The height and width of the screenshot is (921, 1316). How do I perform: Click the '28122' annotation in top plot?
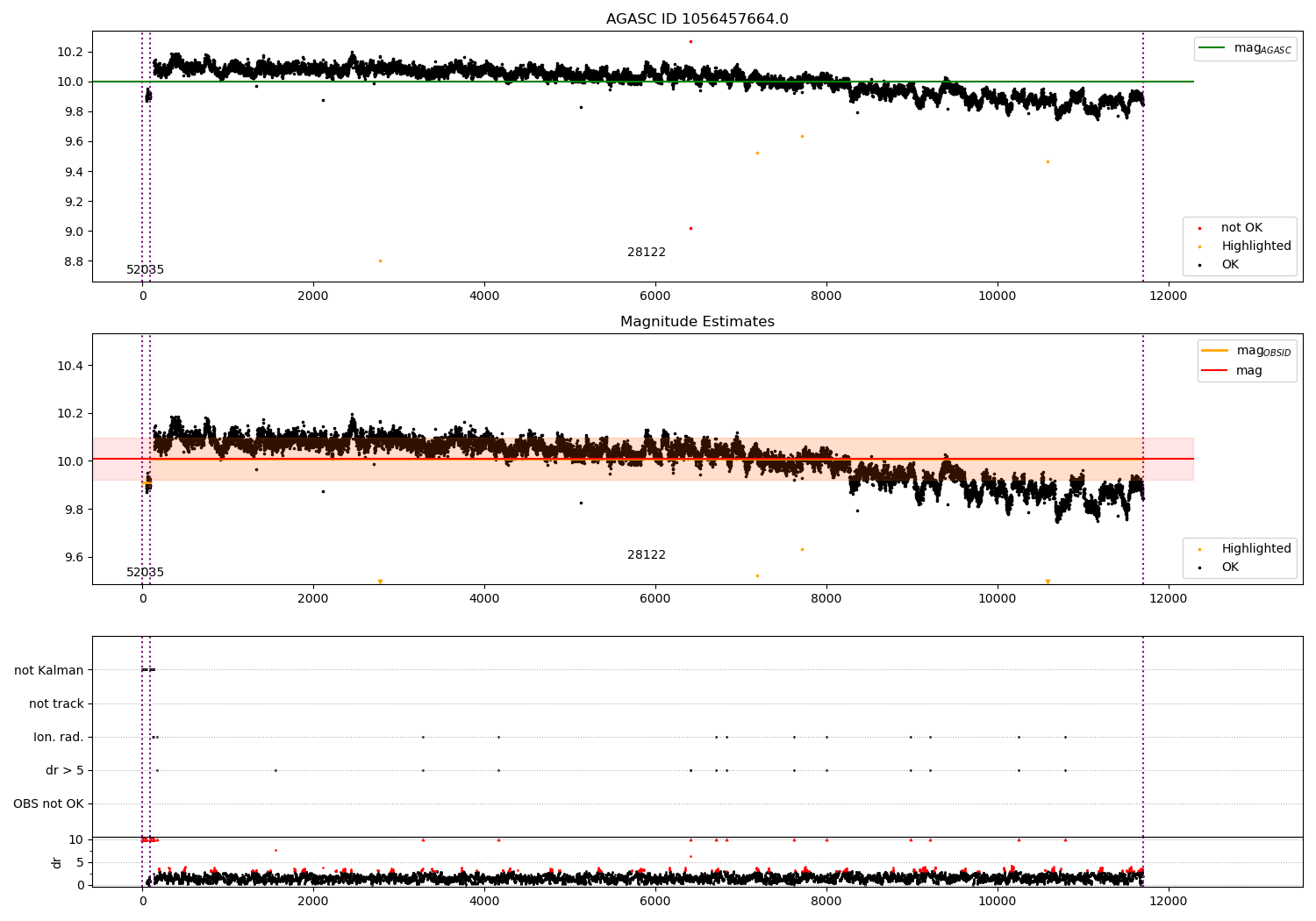[647, 253]
